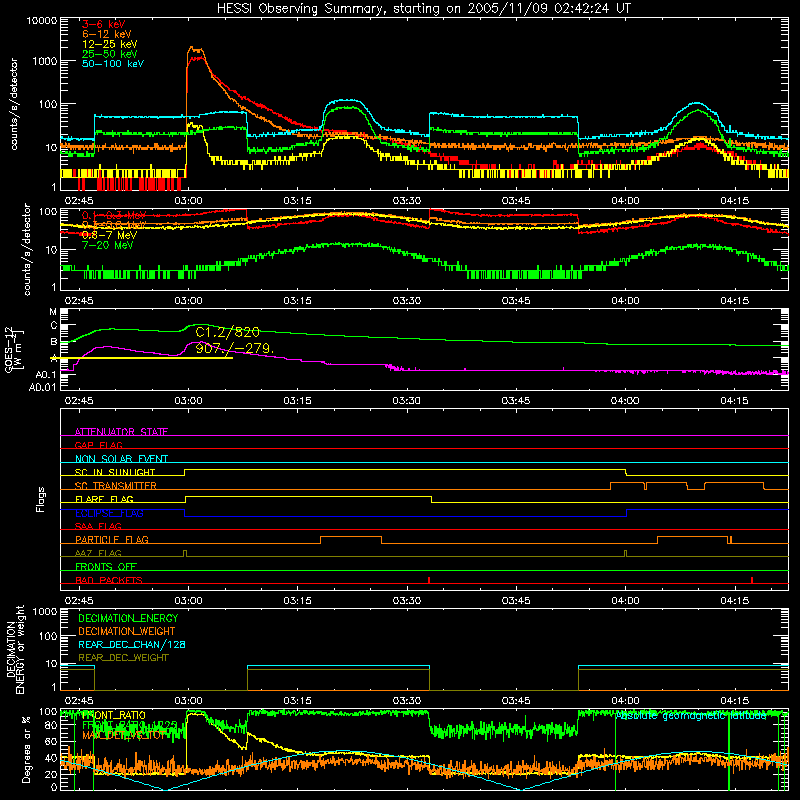The image size is (800, 800).
Task: Click the A47_FLAG label
Action: (98, 553)
